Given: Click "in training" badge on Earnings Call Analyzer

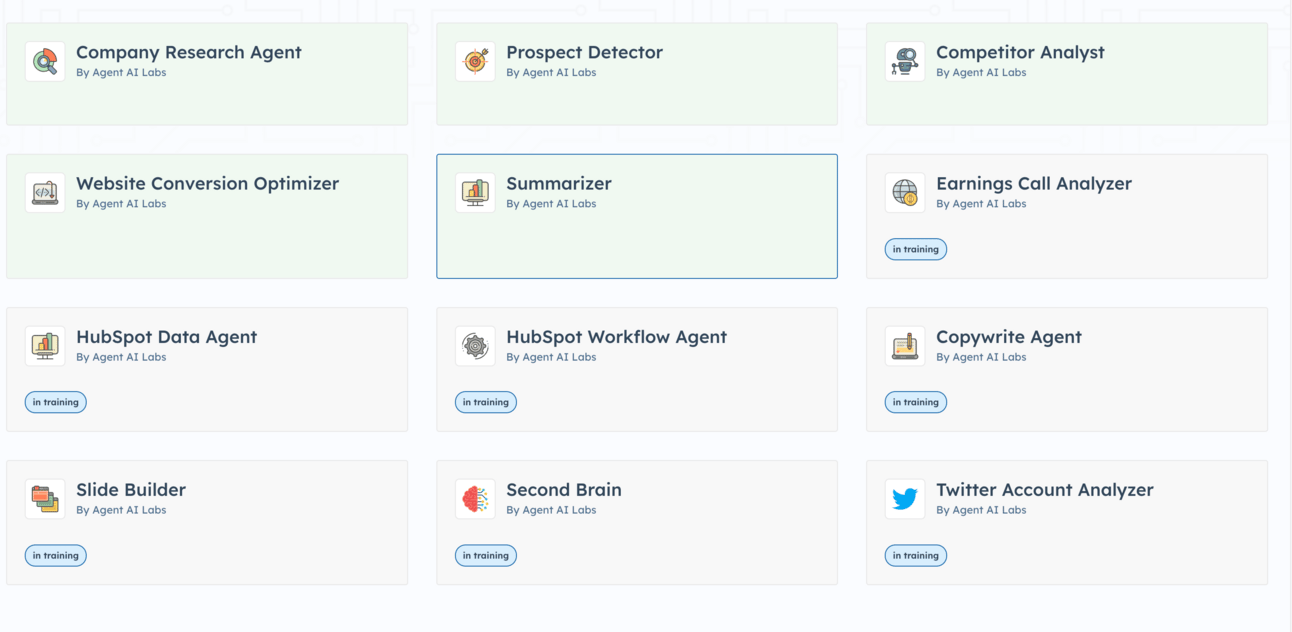Looking at the screenshot, I should (915, 249).
